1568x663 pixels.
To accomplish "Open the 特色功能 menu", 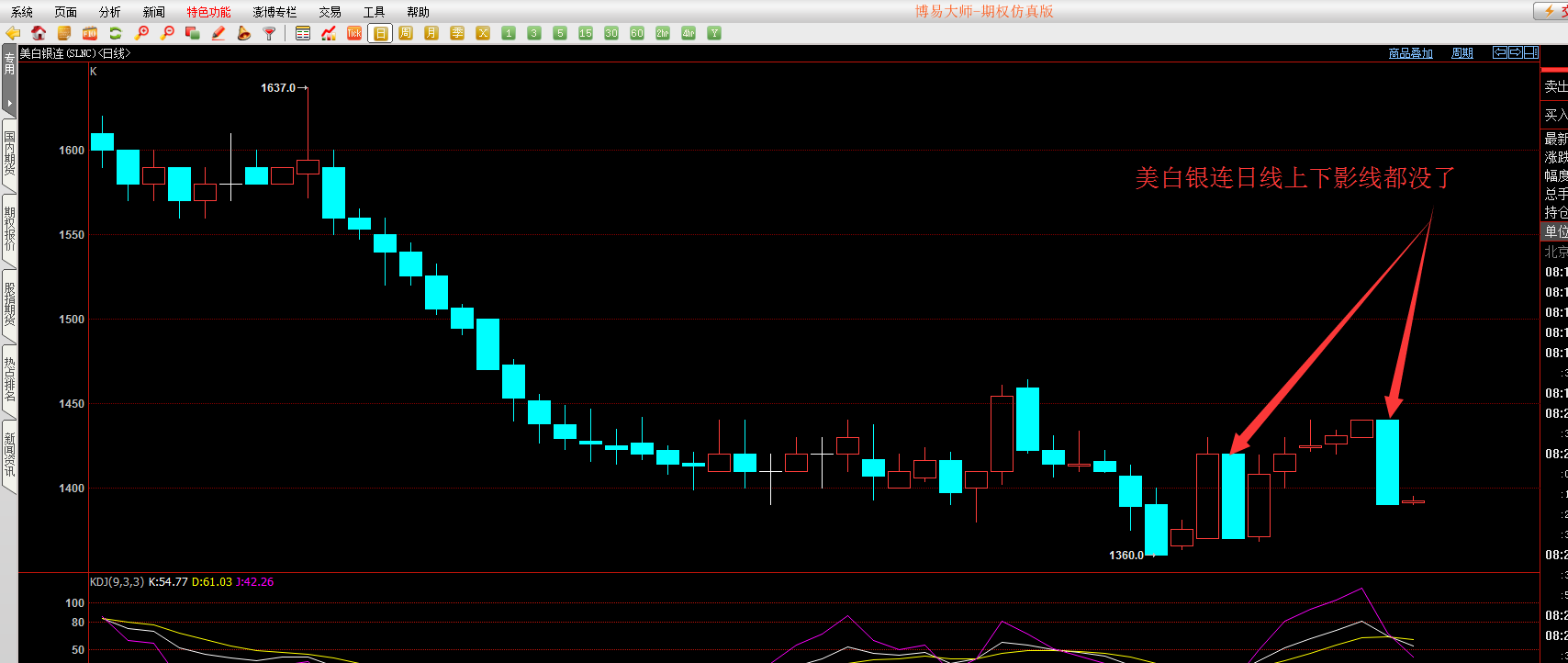I will click(208, 12).
